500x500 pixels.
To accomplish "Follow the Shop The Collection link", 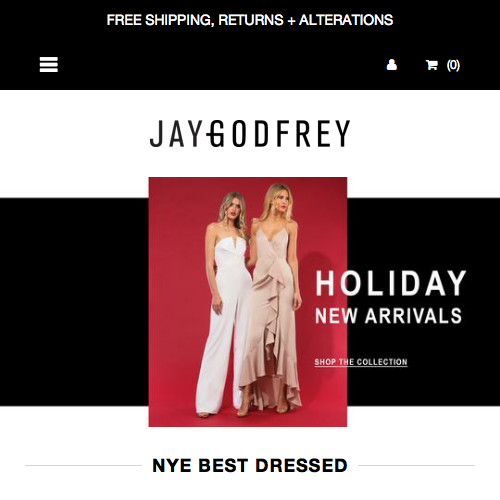I will click(361, 362).
